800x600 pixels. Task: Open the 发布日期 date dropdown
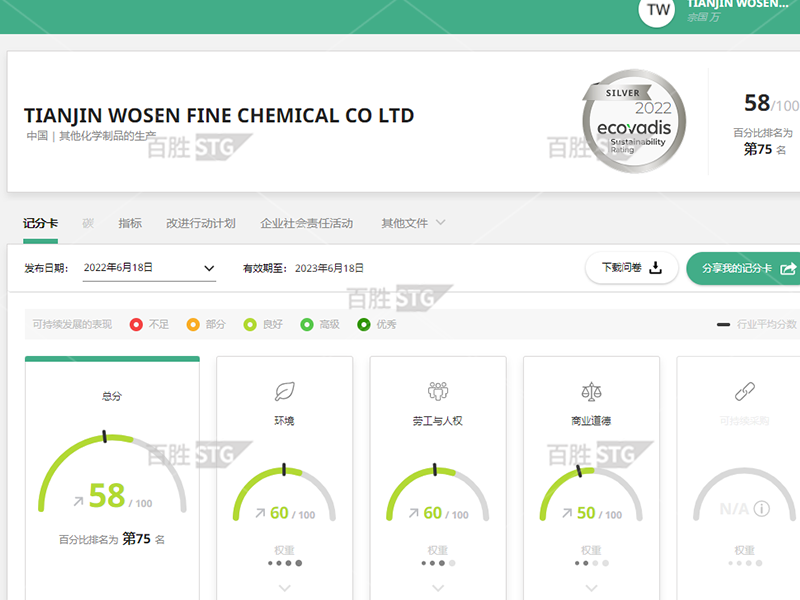(149, 268)
